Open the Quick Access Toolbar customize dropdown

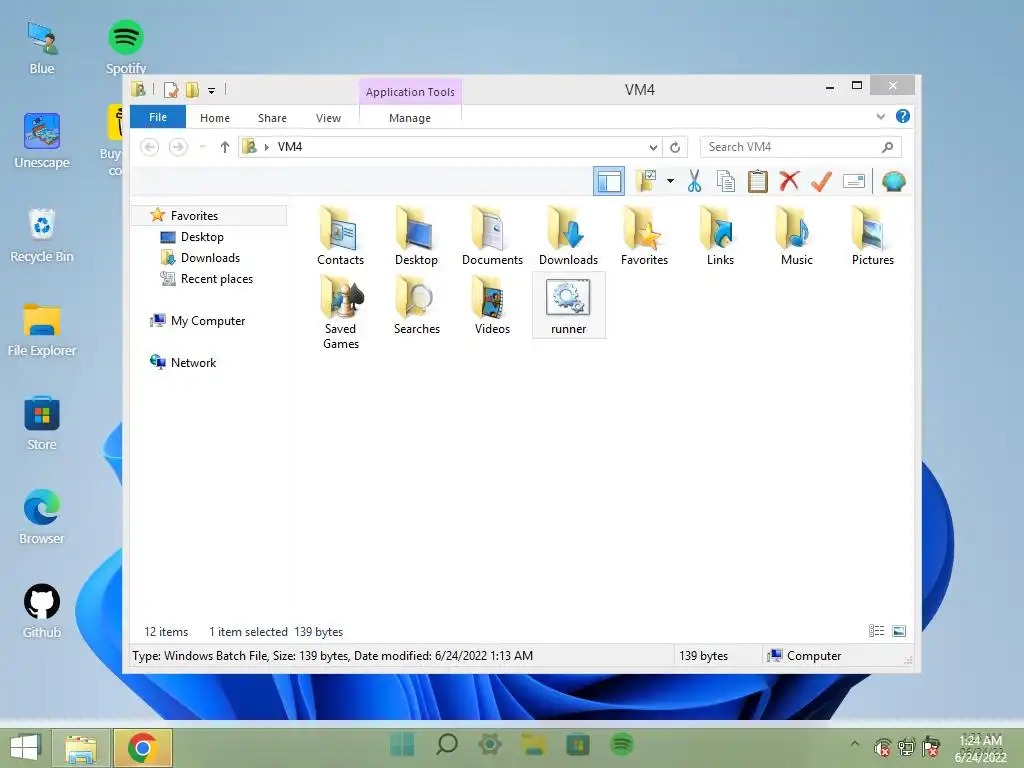click(x=211, y=90)
